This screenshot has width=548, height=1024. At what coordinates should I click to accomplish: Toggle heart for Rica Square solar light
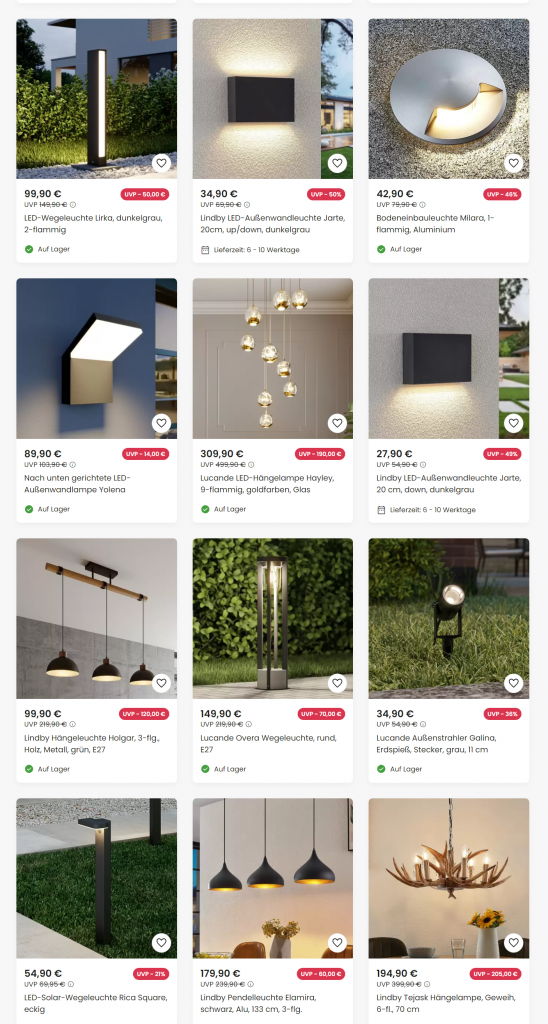161,943
